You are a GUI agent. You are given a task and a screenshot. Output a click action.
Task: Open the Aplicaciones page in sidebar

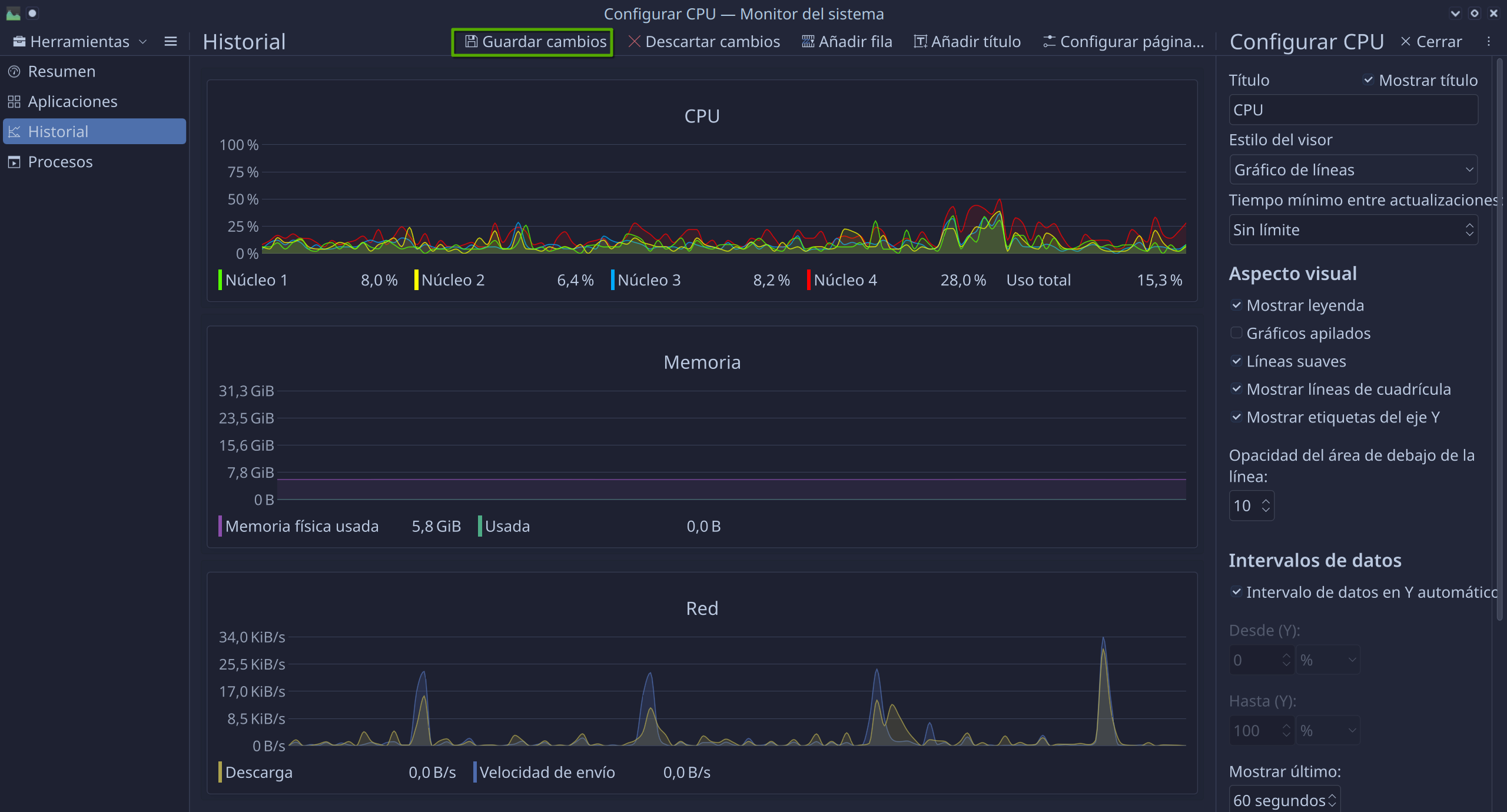pyautogui.click(x=72, y=102)
